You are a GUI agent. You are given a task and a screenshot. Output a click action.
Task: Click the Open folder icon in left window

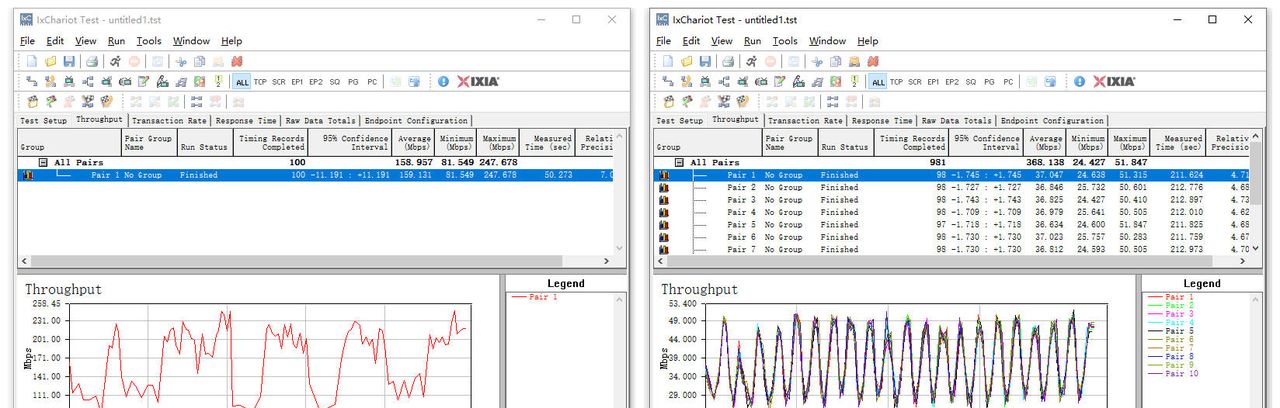tap(50, 61)
